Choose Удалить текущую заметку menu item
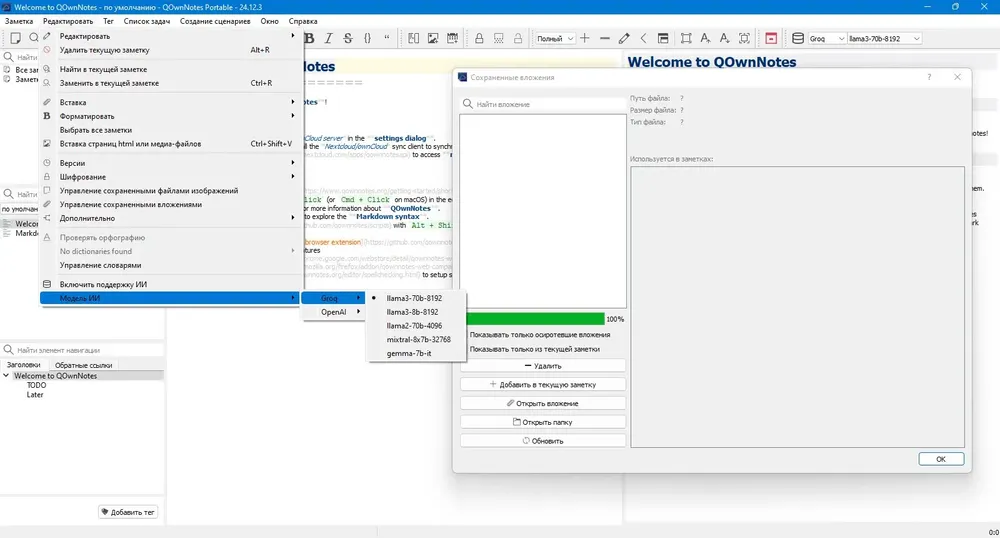This screenshot has height=538, width=1000. coord(170,50)
